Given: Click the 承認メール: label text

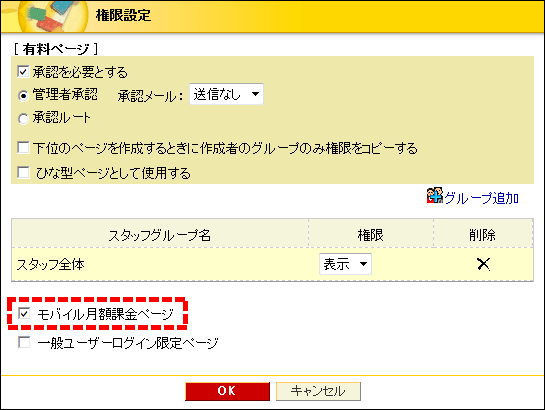Looking at the screenshot, I should pos(150,96).
